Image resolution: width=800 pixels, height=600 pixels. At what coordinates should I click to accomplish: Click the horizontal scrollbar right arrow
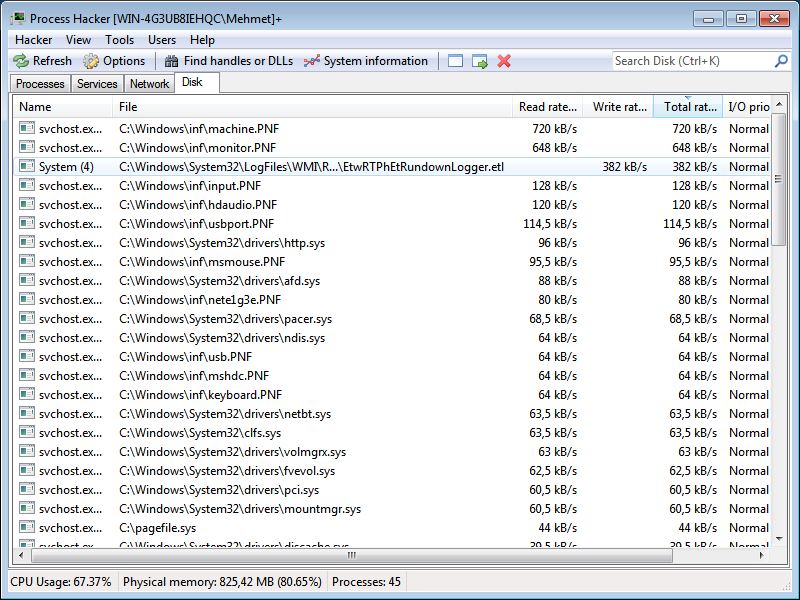pyautogui.click(x=761, y=555)
